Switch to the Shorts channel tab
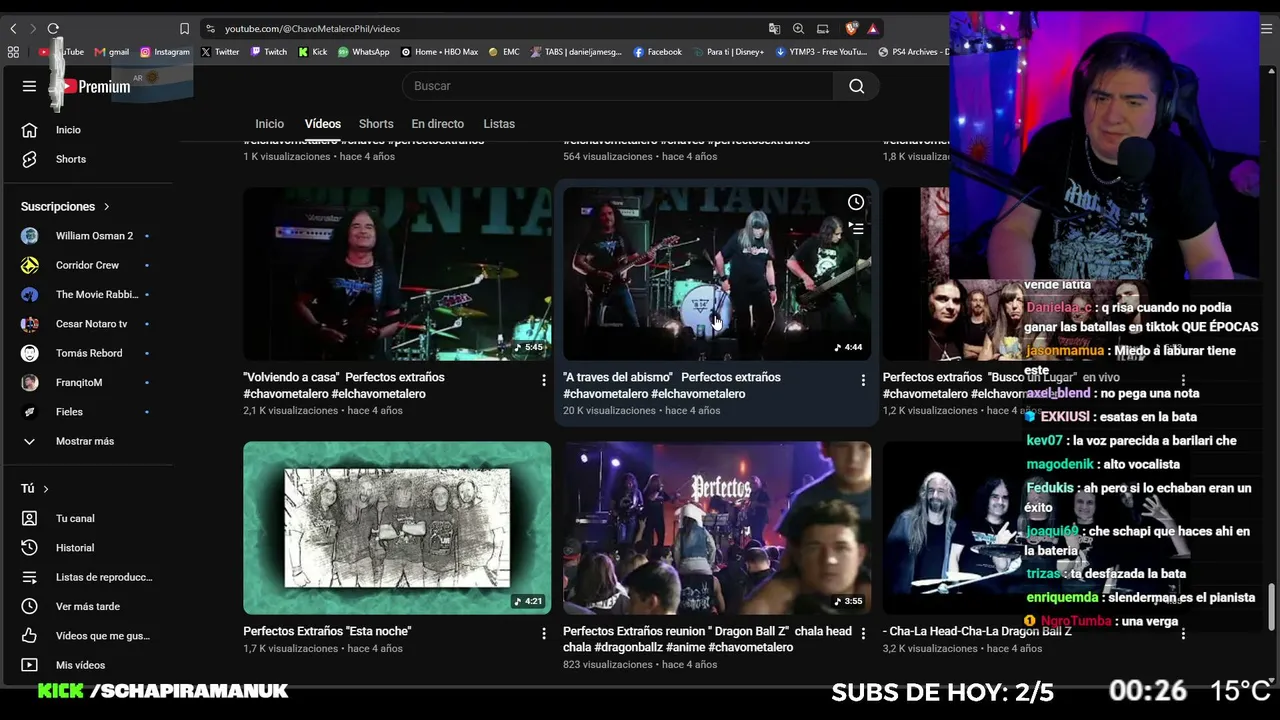Screen dimensions: 1280x720 click(376, 124)
